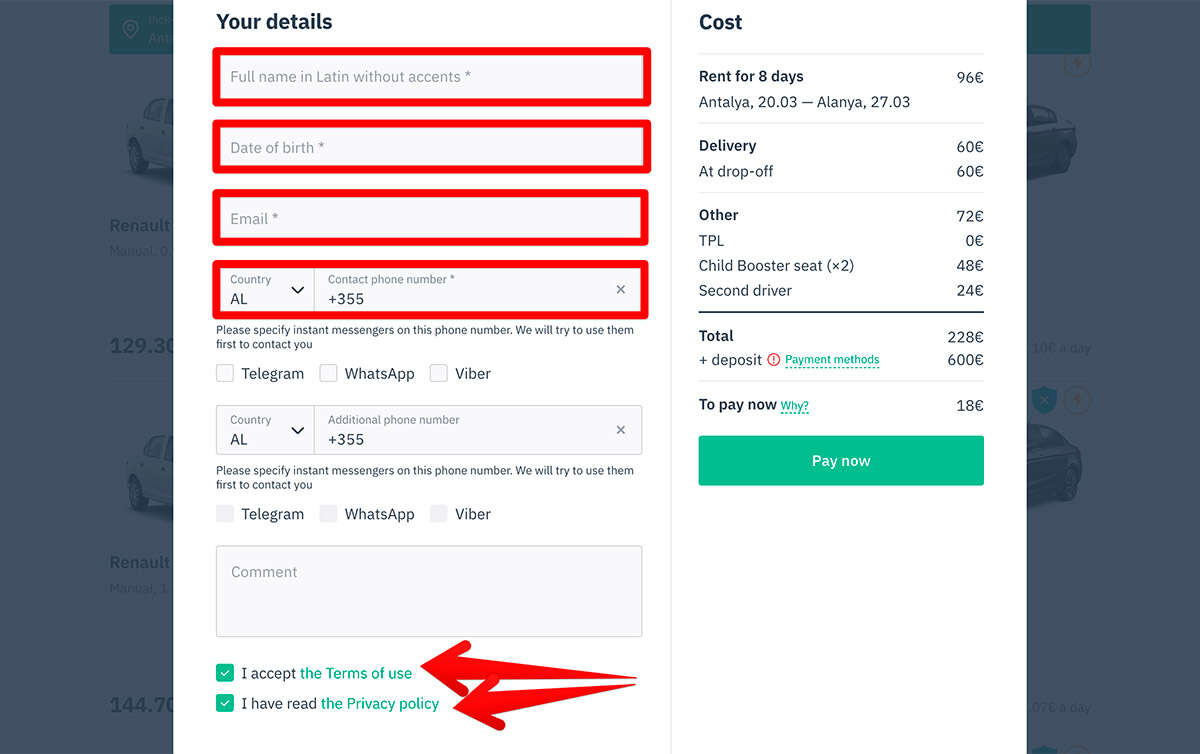The image size is (1200, 754).
Task: Open the Privacy policy link
Action: (380, 703)
